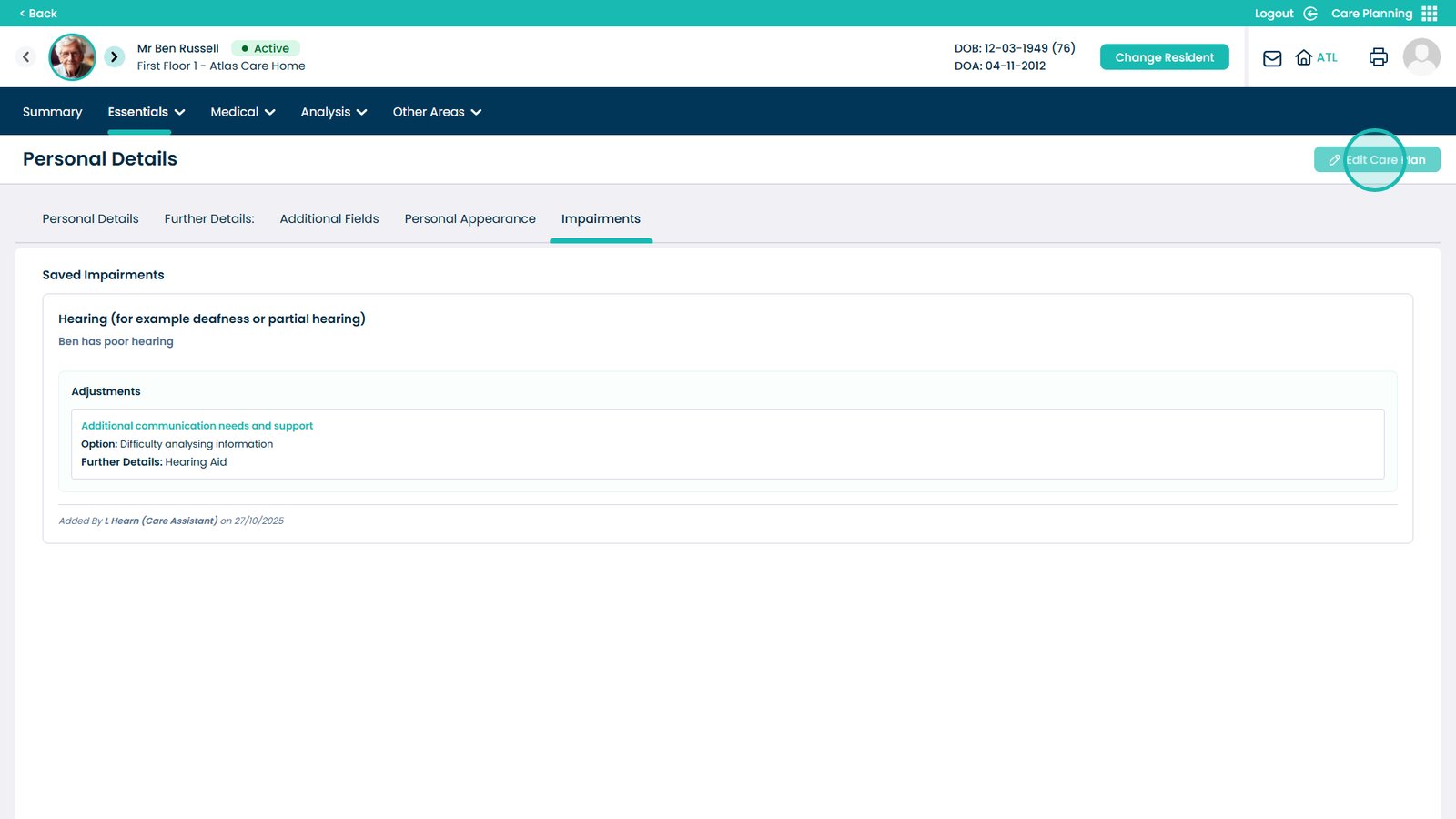Open the messages envelope icon
Viewport: 1456px width, 819px height.
coord(1271,57)
